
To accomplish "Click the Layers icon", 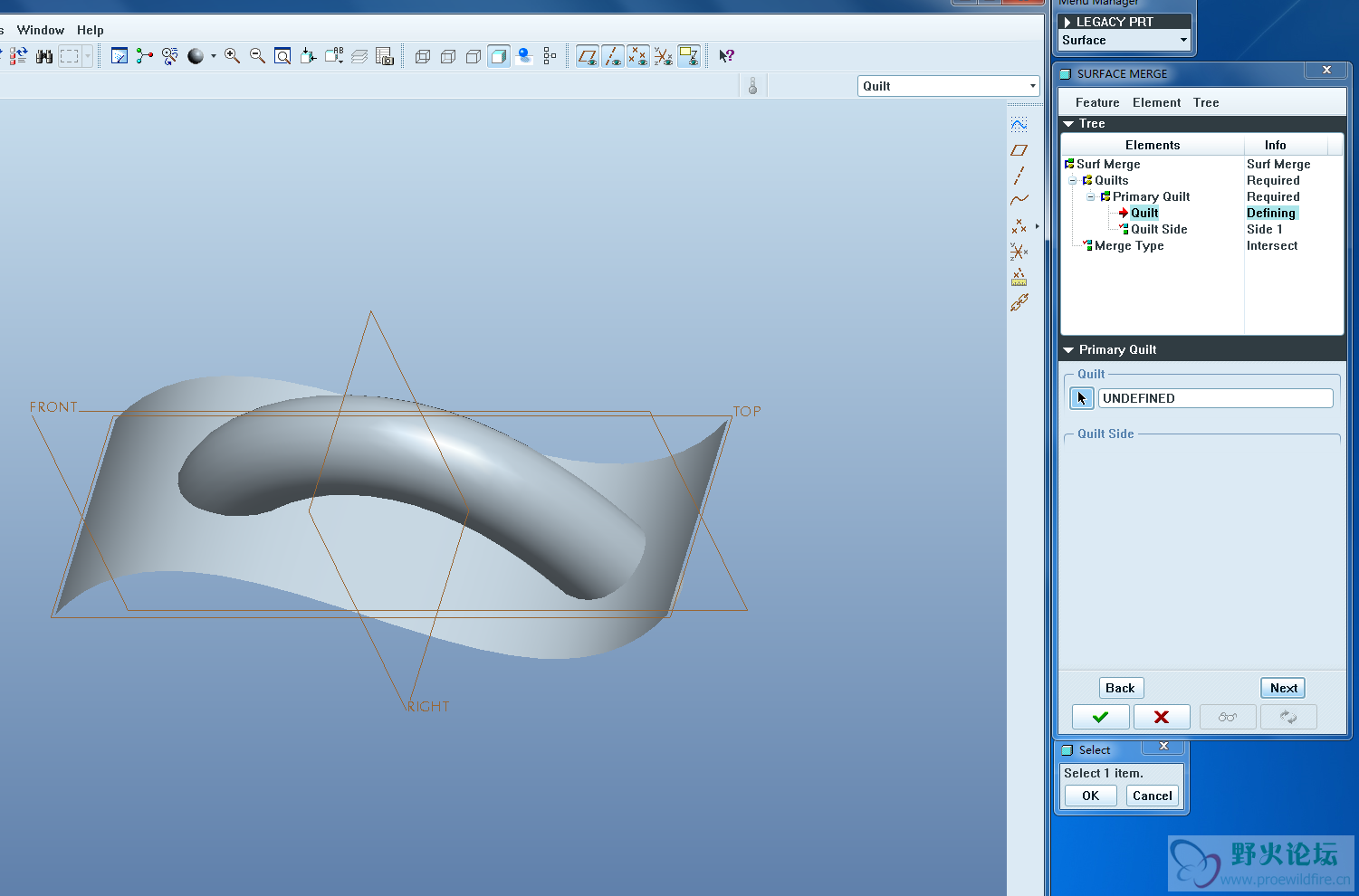I will (359, 56).
